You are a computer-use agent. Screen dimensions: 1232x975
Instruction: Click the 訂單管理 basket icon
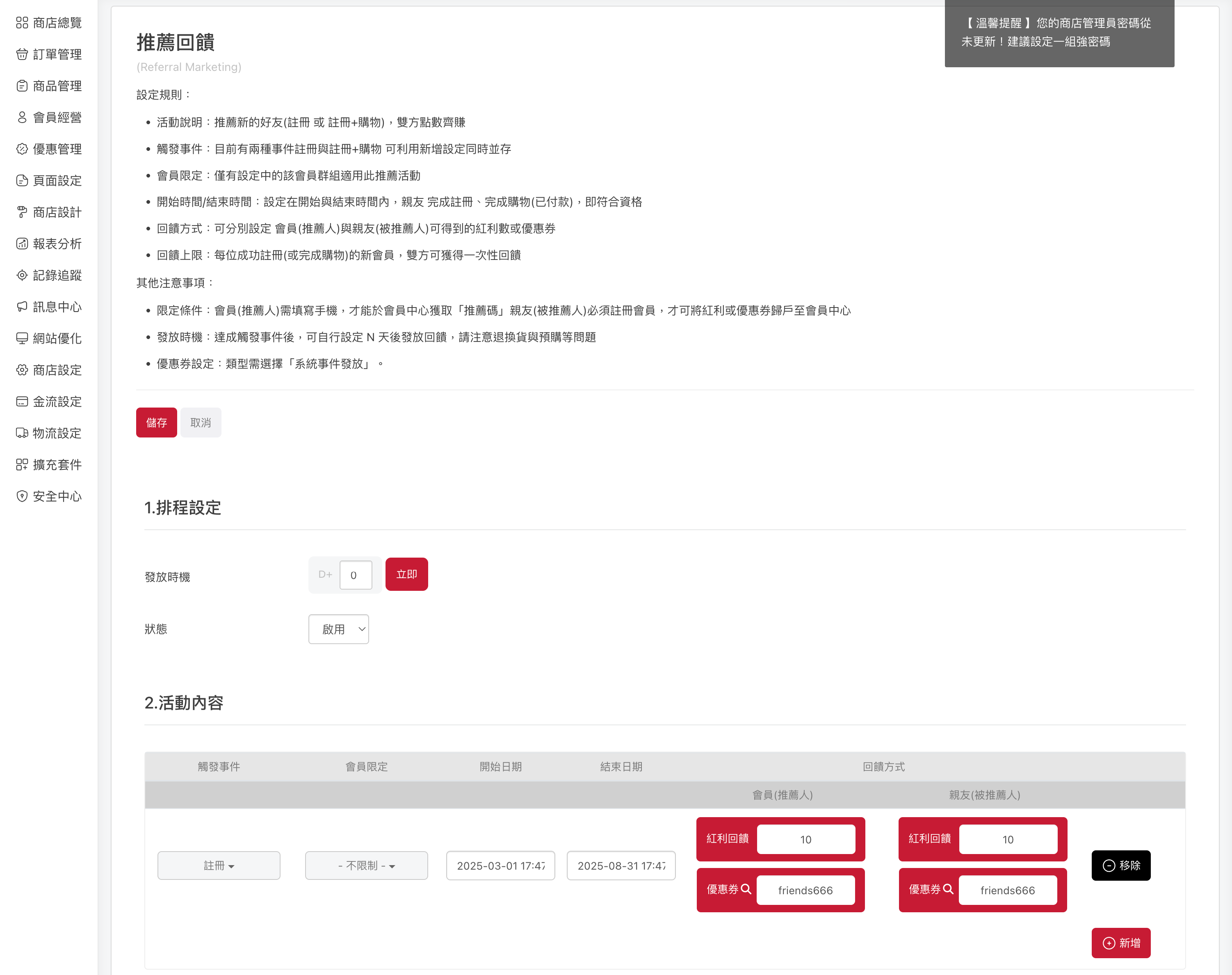tap(22, 54)
